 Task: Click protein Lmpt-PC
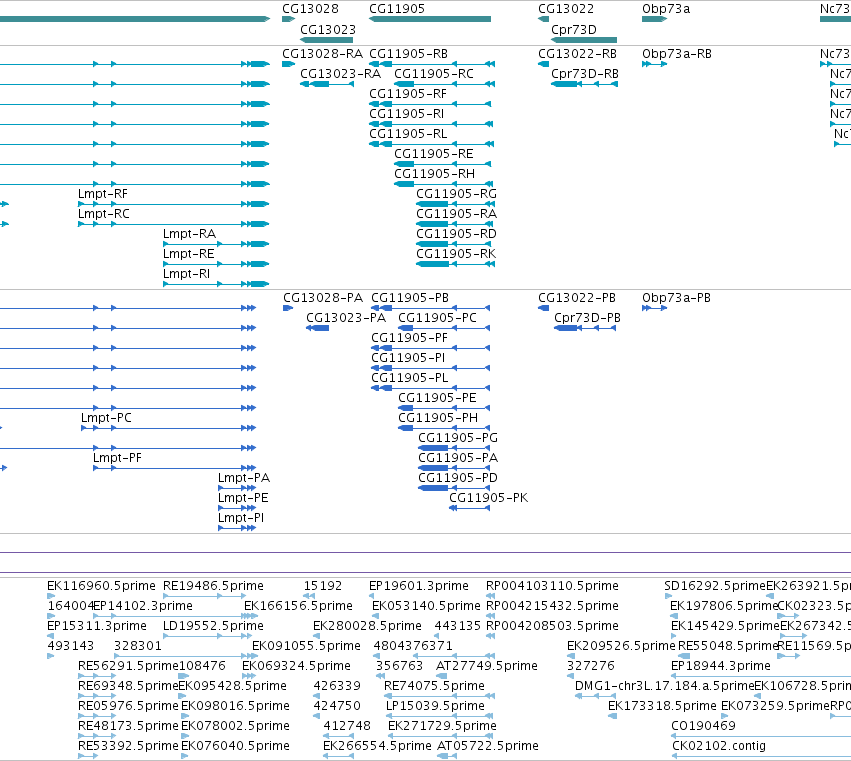[106, 418]
